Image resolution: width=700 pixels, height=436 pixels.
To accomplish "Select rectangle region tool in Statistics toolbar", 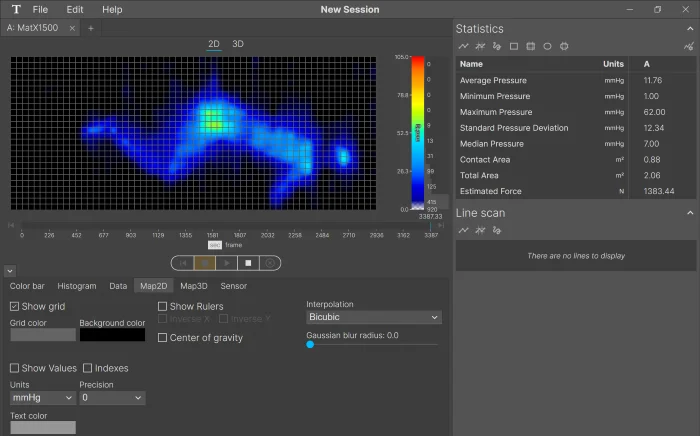I will coord(514,46).
